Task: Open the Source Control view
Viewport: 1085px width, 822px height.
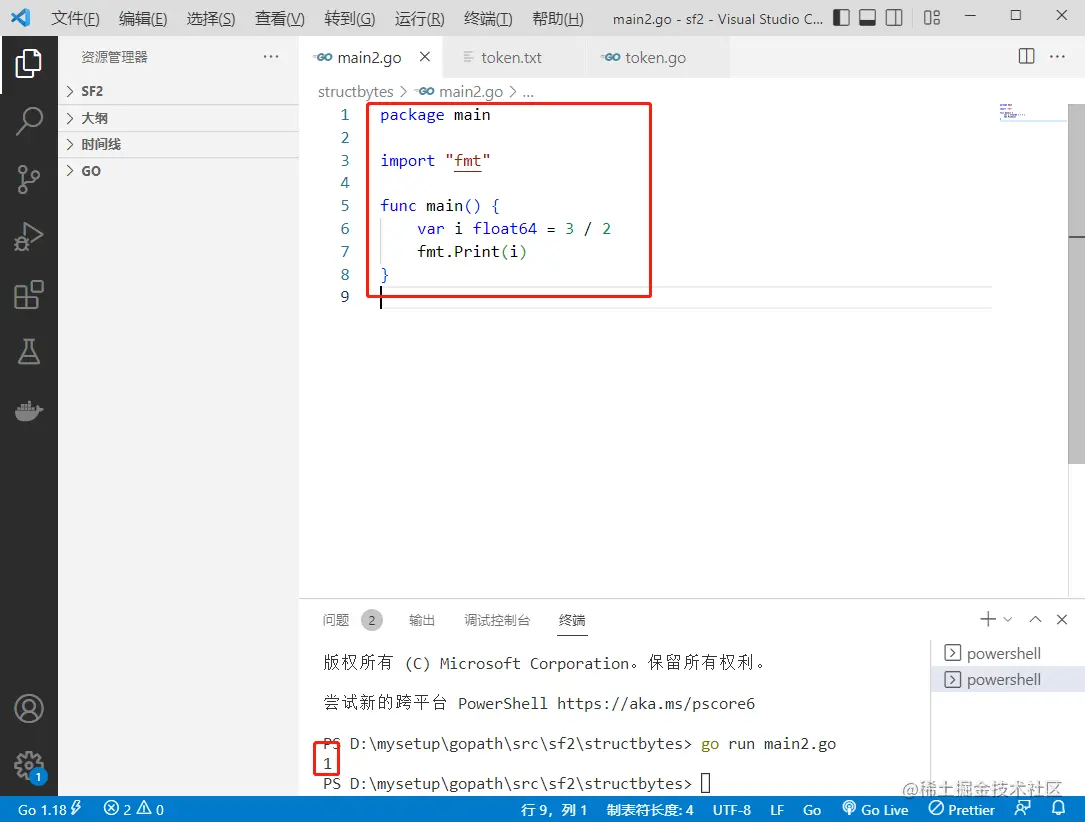Action: 28,179
